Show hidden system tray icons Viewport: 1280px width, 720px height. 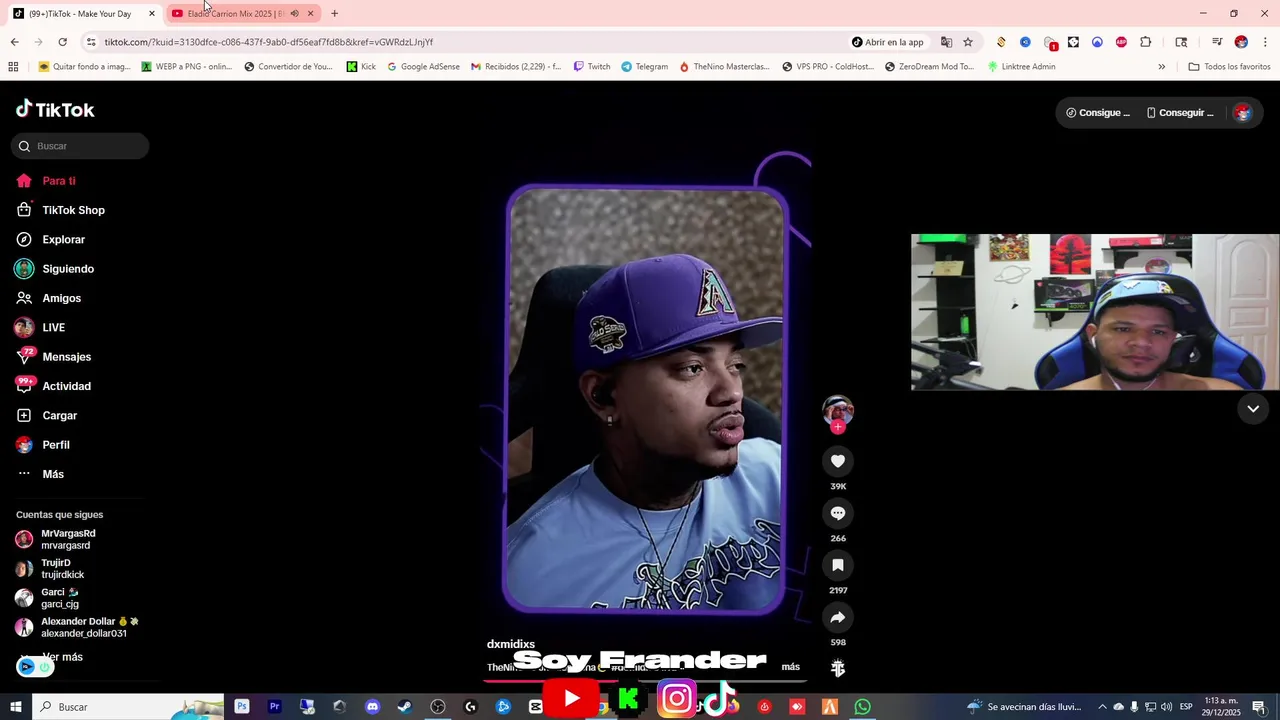coord(1102,707)
